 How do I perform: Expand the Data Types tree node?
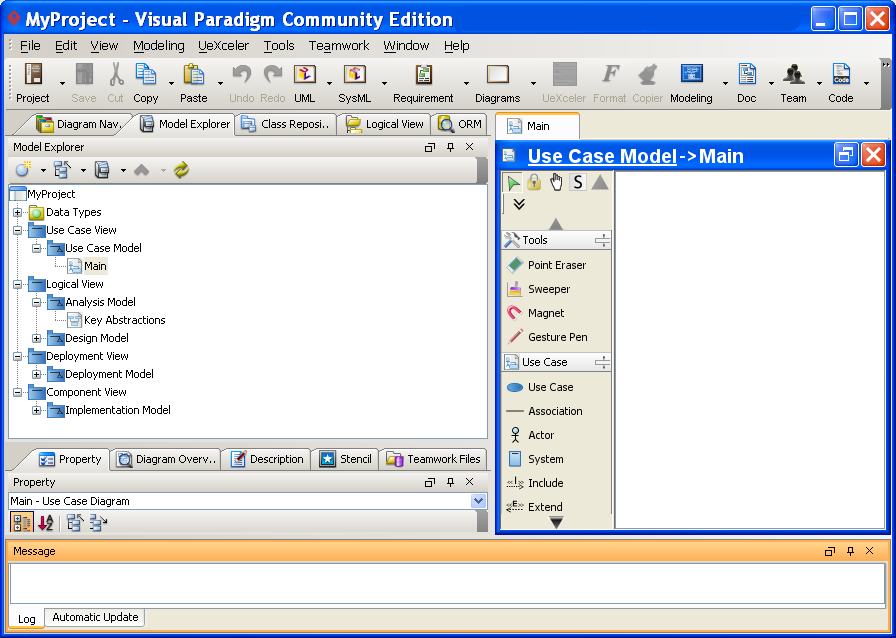coord(18,213)
